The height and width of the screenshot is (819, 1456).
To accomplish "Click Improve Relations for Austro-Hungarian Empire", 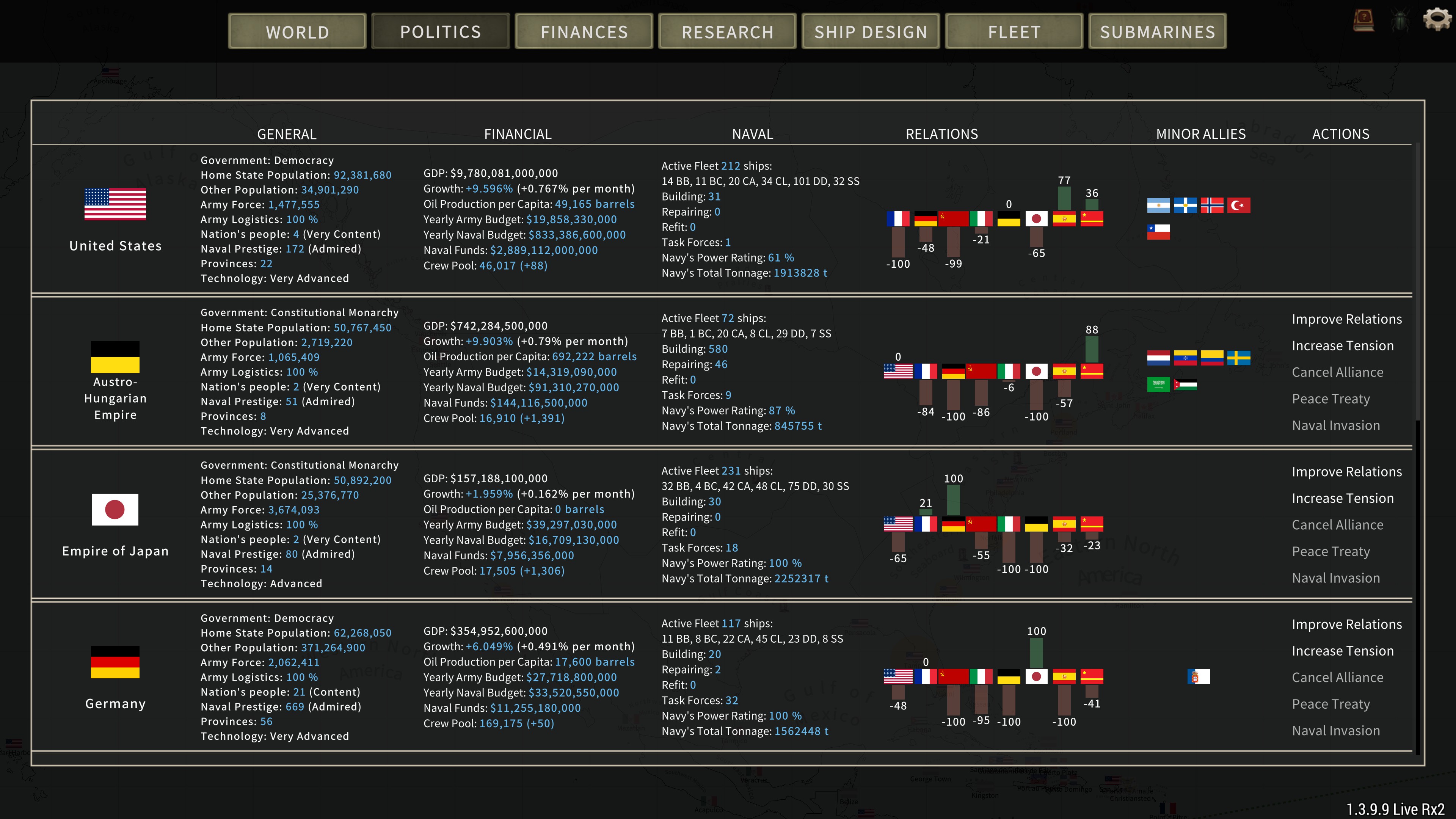I will pos(1346,319).
